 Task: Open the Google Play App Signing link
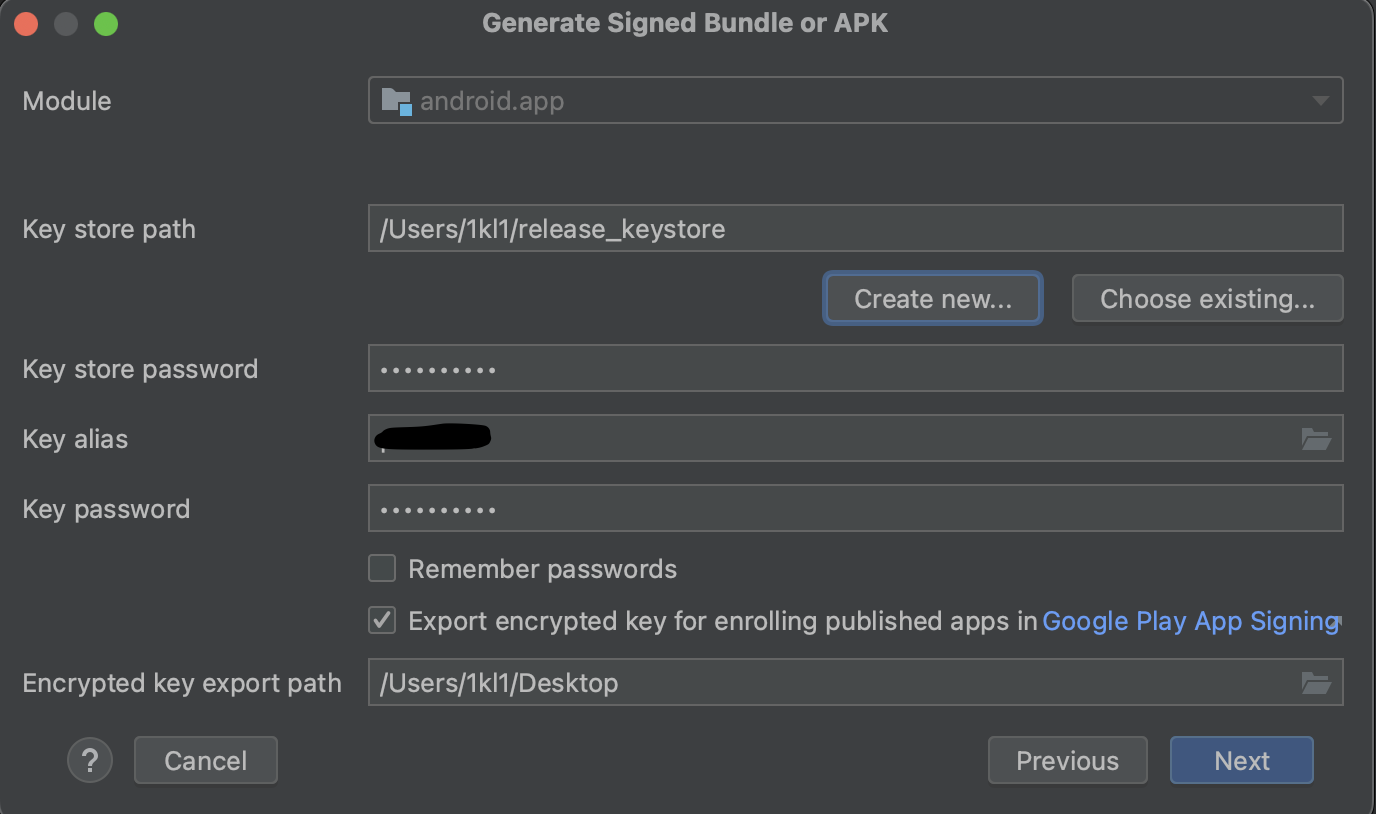pyautogui.click(x=1189, y=621)
